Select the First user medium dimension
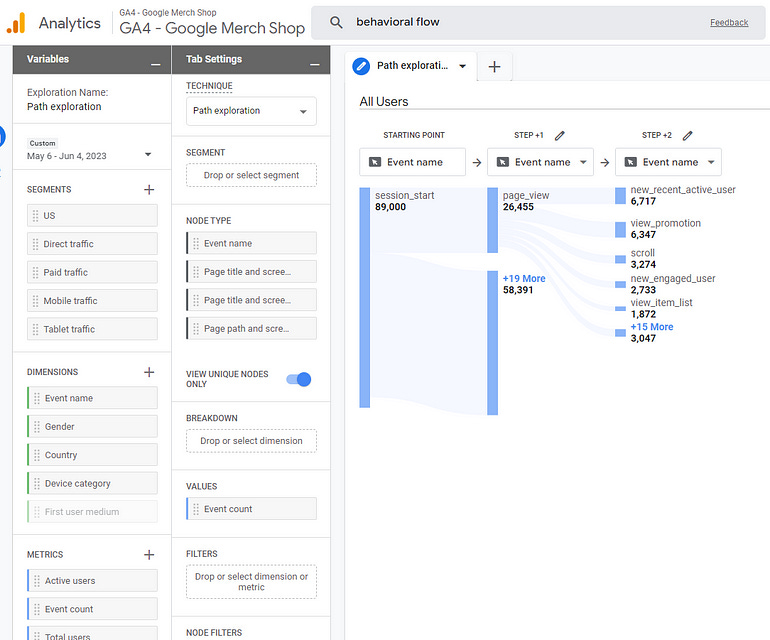The height and width of the screenshot is (640, 770). click(x=92, y=512)
